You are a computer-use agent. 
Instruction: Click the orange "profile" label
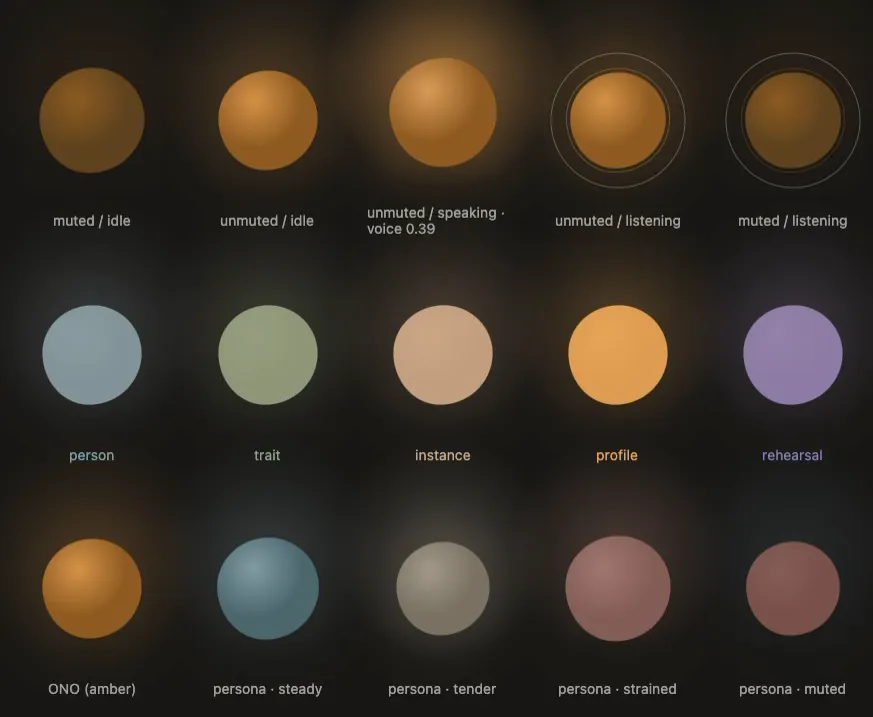point(617,455)
